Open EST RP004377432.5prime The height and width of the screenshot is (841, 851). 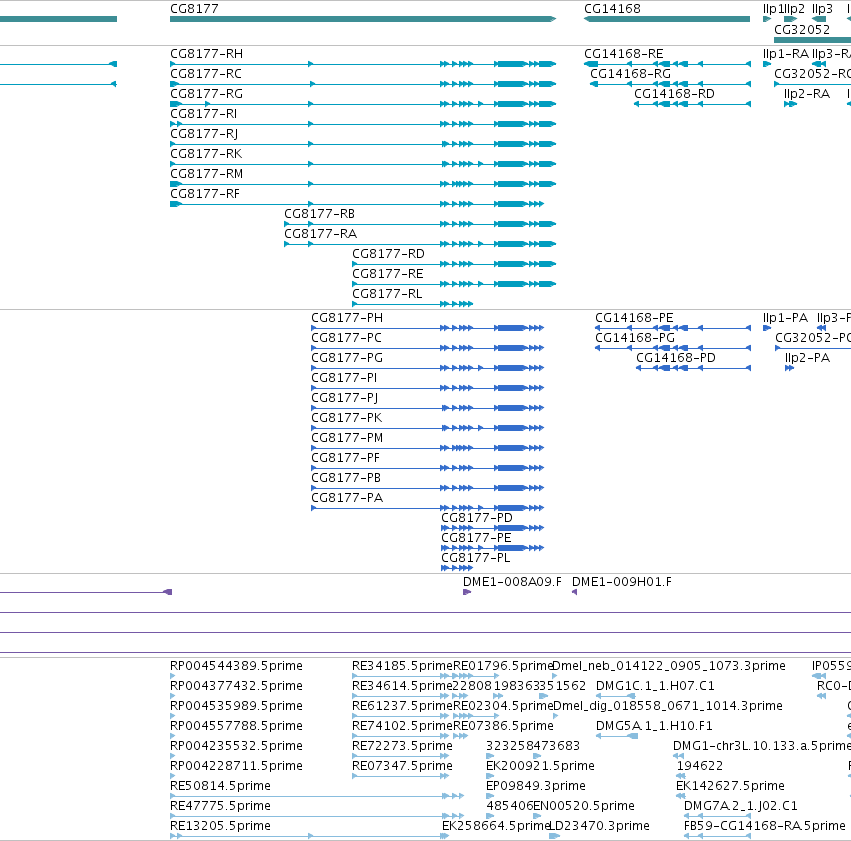(236, 686)
